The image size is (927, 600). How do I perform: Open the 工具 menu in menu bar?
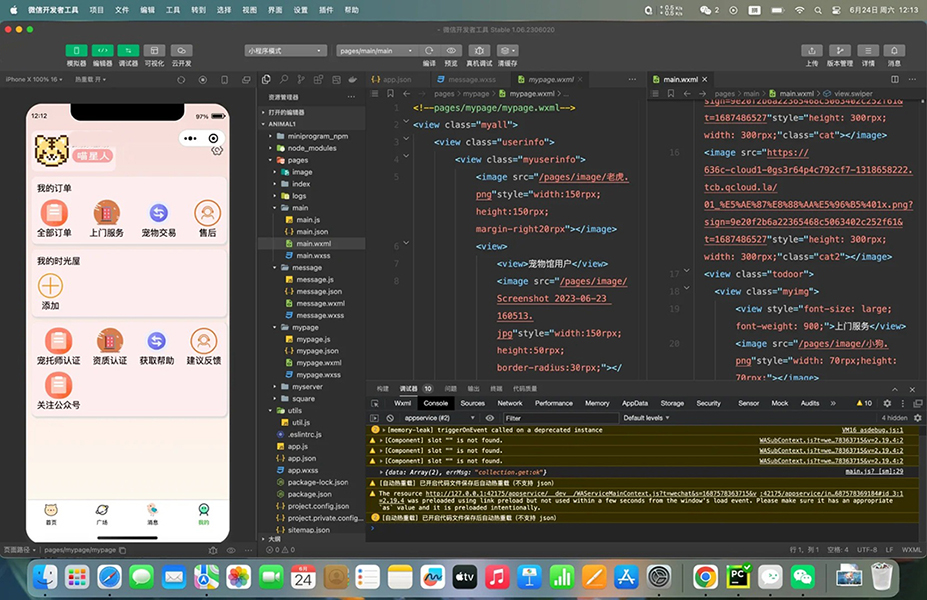173,9
